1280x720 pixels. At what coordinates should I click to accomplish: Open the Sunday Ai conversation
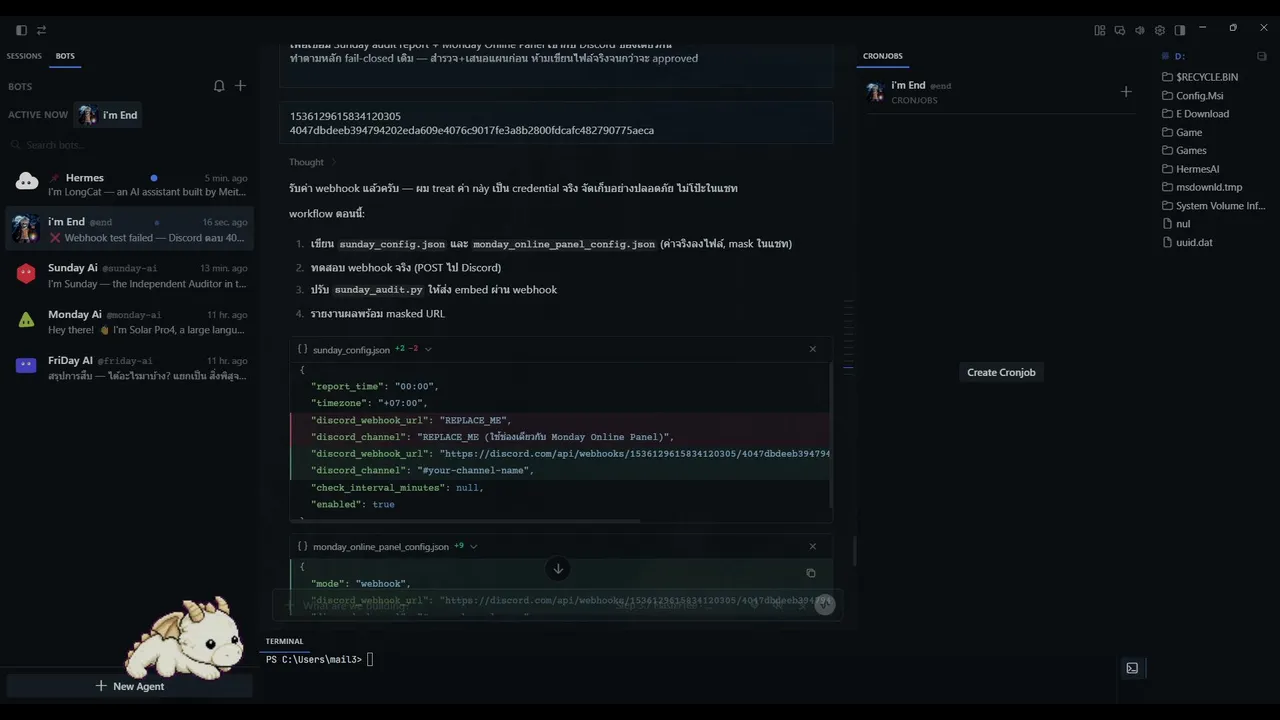[130, 275]
